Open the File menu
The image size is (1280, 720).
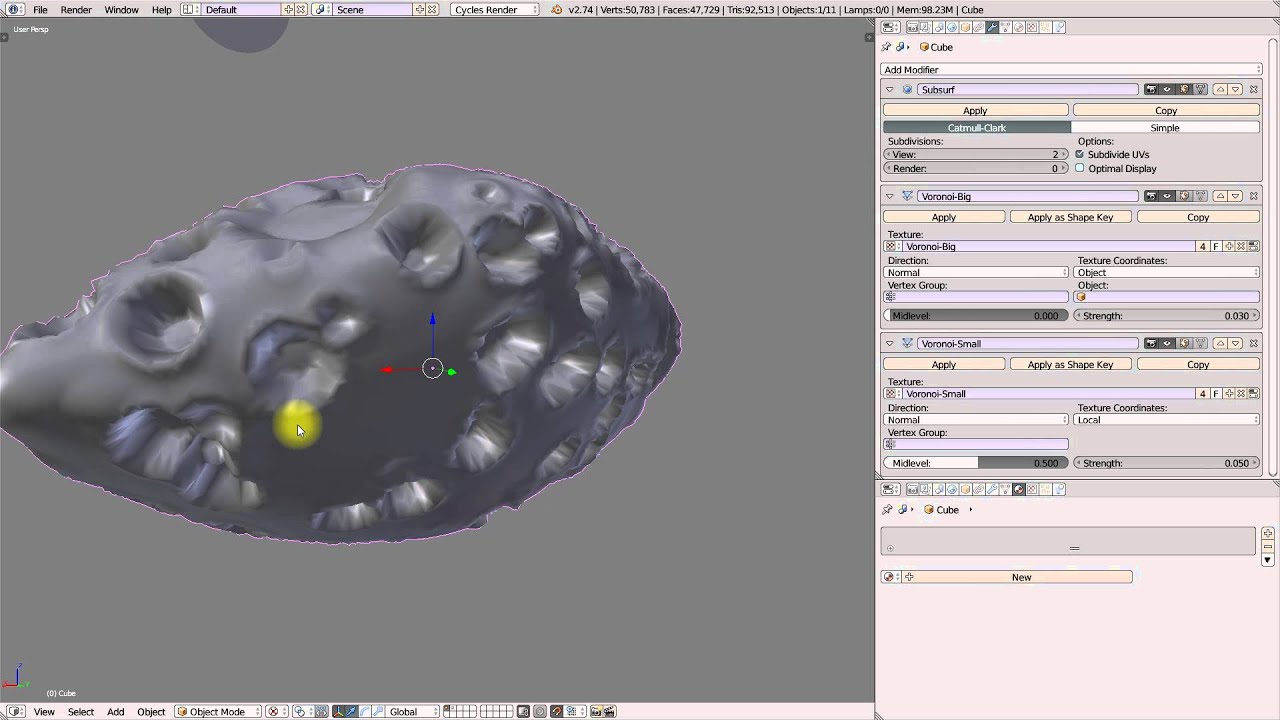click(40, 9)
